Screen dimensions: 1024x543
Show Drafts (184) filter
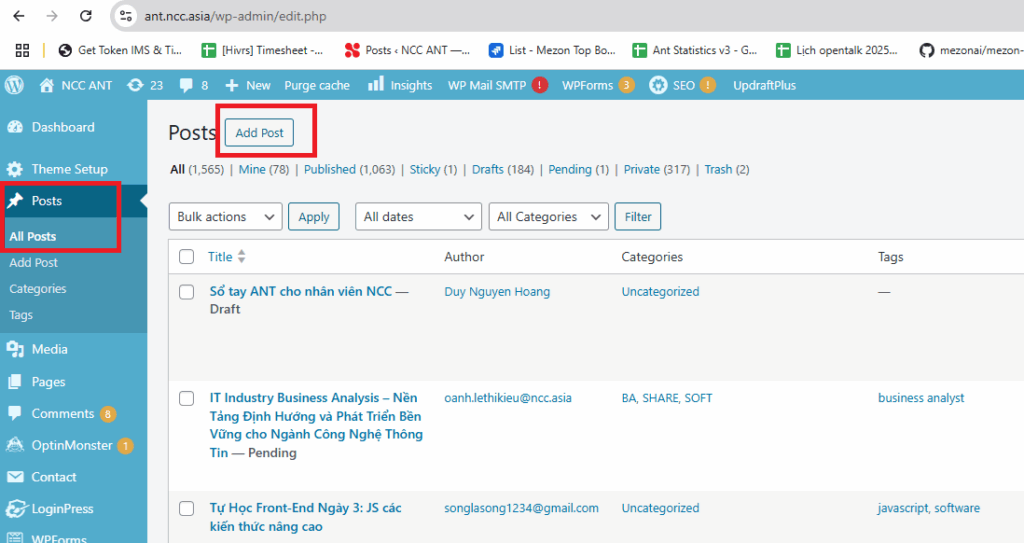[503, 169]
